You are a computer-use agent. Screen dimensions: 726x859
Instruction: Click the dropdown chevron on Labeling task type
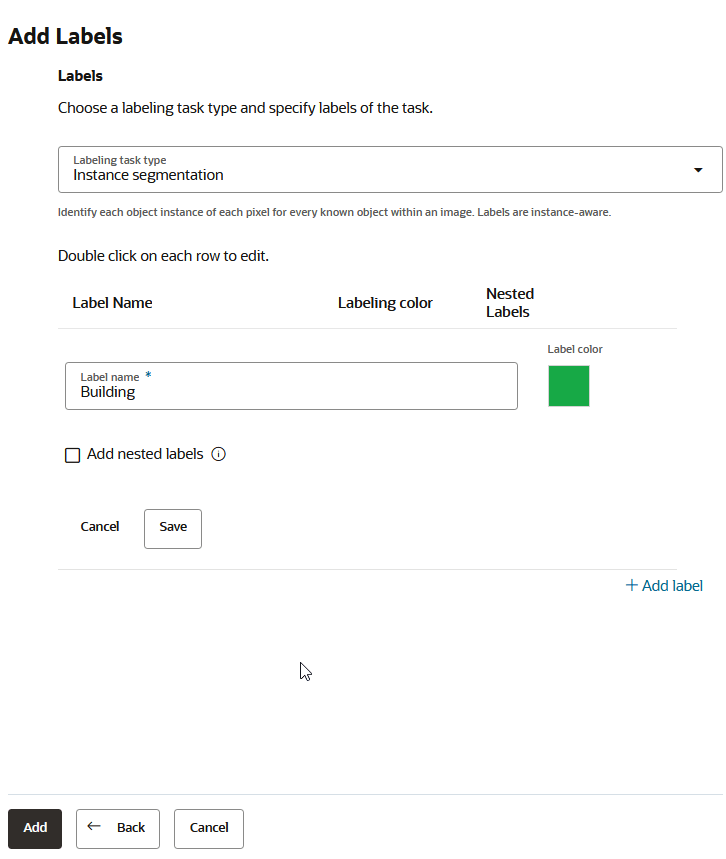(698, 169)
